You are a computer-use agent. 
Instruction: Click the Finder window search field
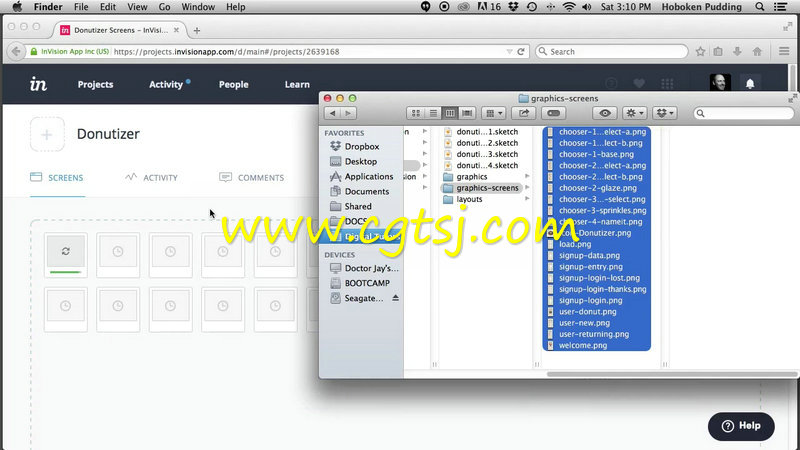743,113
